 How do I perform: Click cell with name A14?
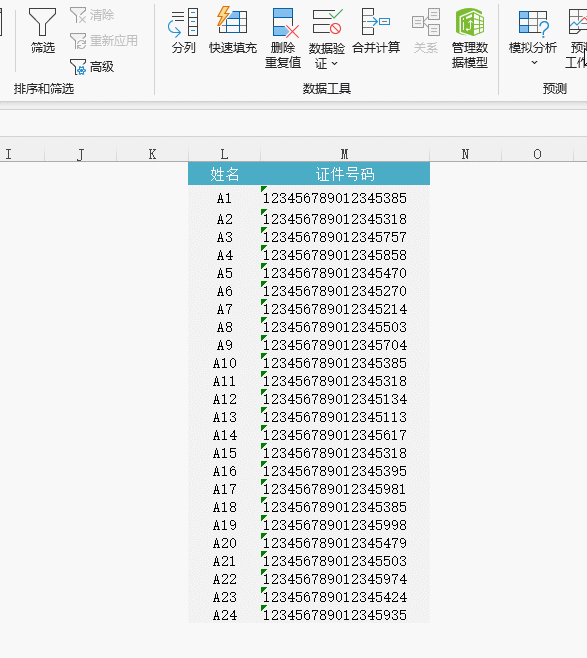point(224,435)
